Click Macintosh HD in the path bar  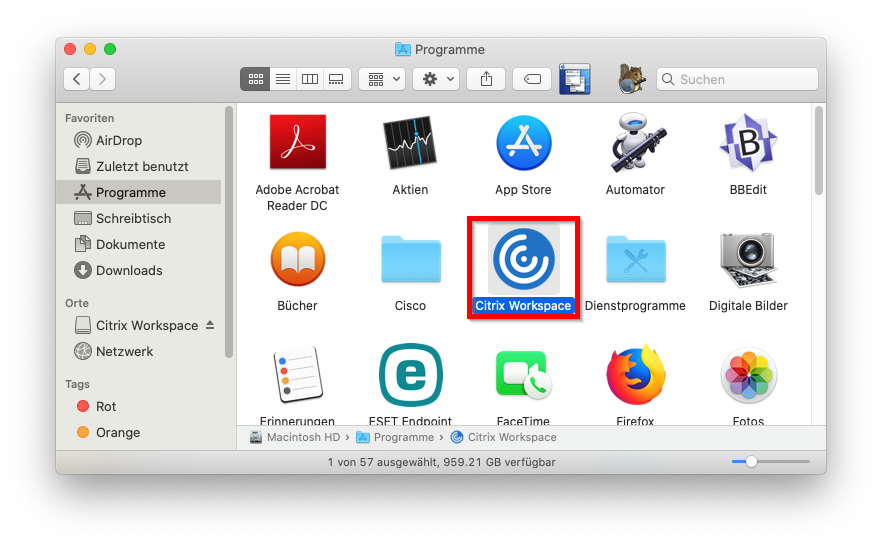(295, 437)
